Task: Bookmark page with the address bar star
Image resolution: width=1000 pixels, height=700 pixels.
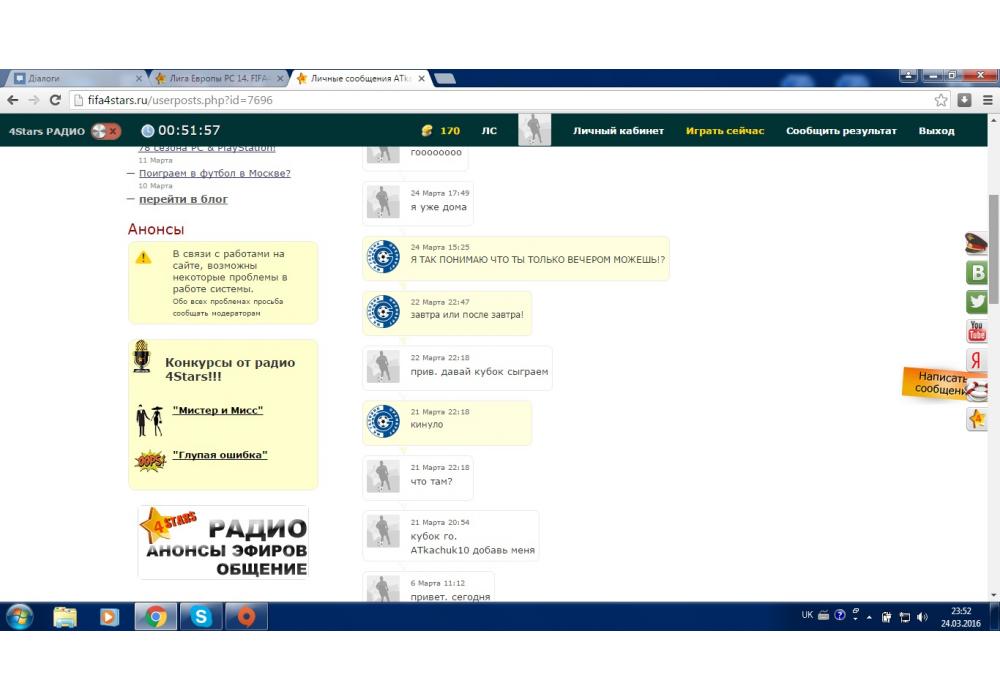Action: coord(941,100)
